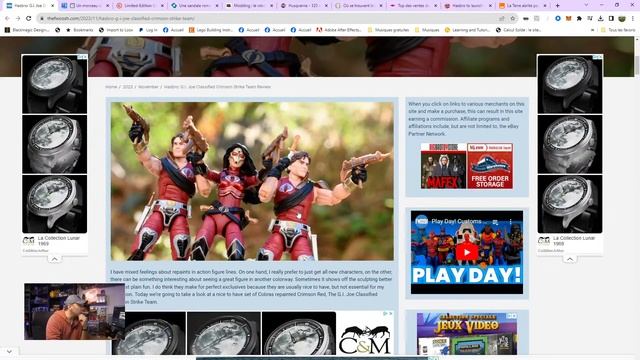640x360 pixels.
Task: Open the Crimson Strike Team main photo
Action: [252, 181]
